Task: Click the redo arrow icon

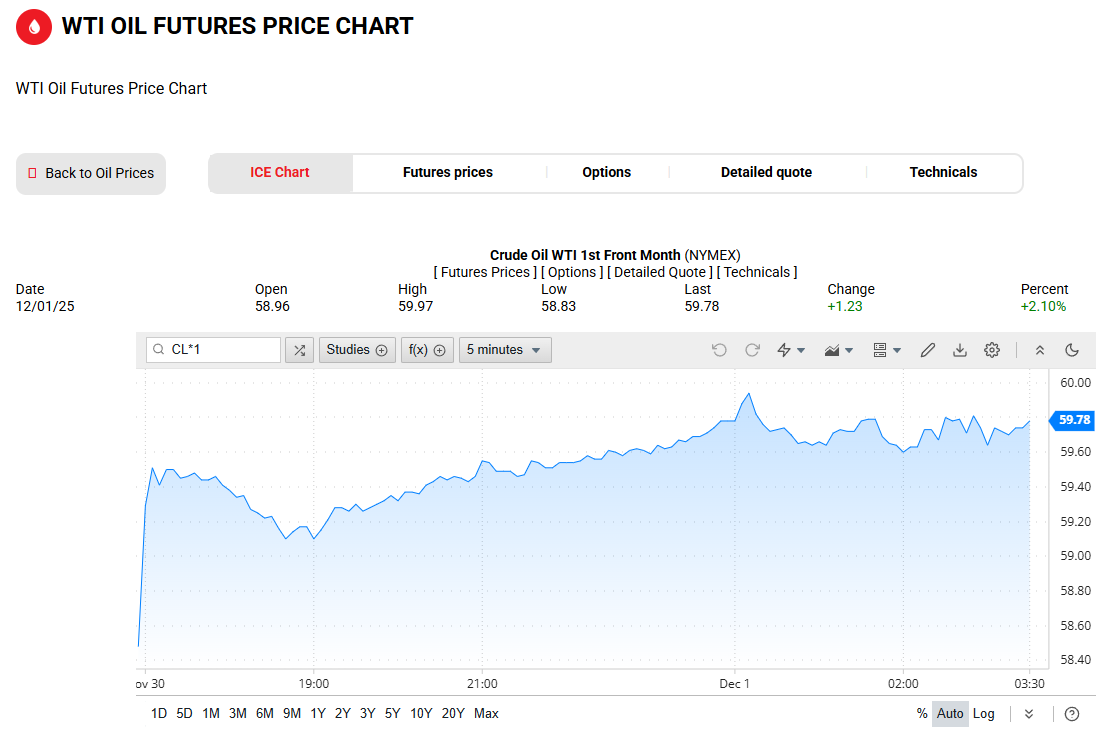Action: tap(752, 350)
